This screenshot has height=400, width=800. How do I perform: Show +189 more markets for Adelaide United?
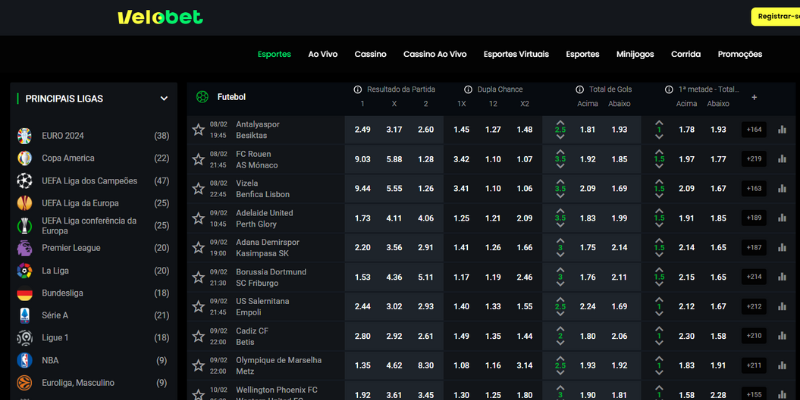754,218
